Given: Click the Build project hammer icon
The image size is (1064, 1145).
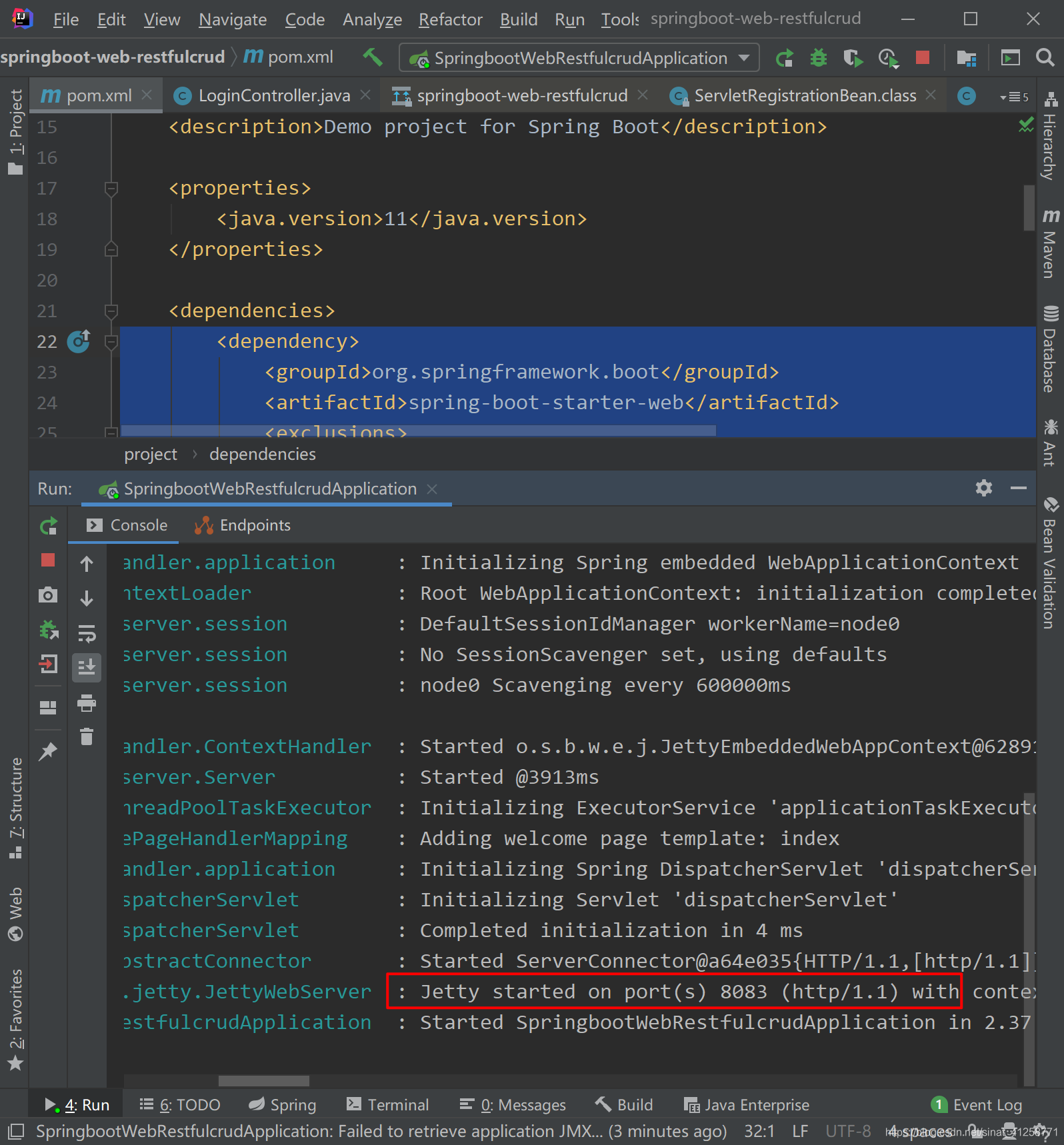Looking at the screenshot, I should (373, 58).
